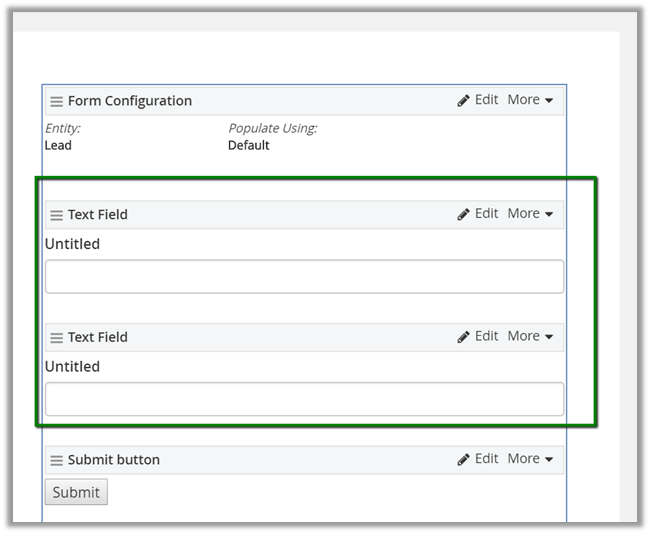Image resolution: width=650 pixels, height=534 pixels.
Task: Open the More dropdown for Form Configuration
Action: (530, 100)
